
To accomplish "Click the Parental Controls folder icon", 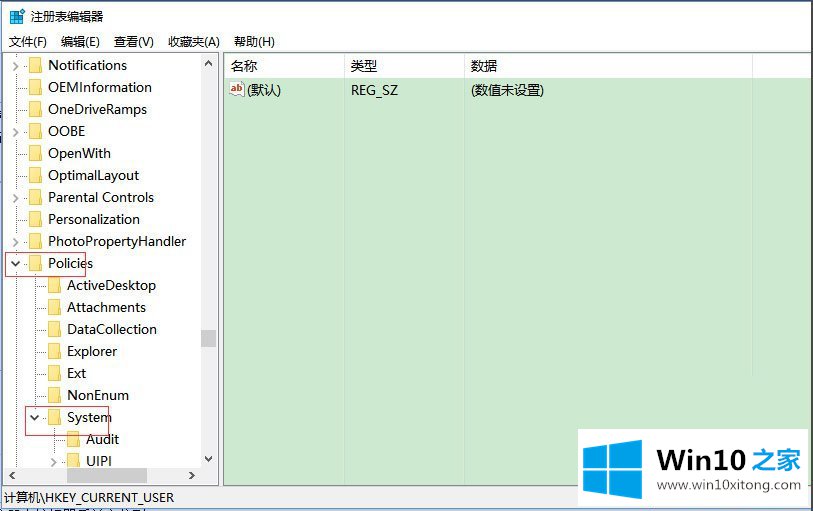I will pos(35,197).
